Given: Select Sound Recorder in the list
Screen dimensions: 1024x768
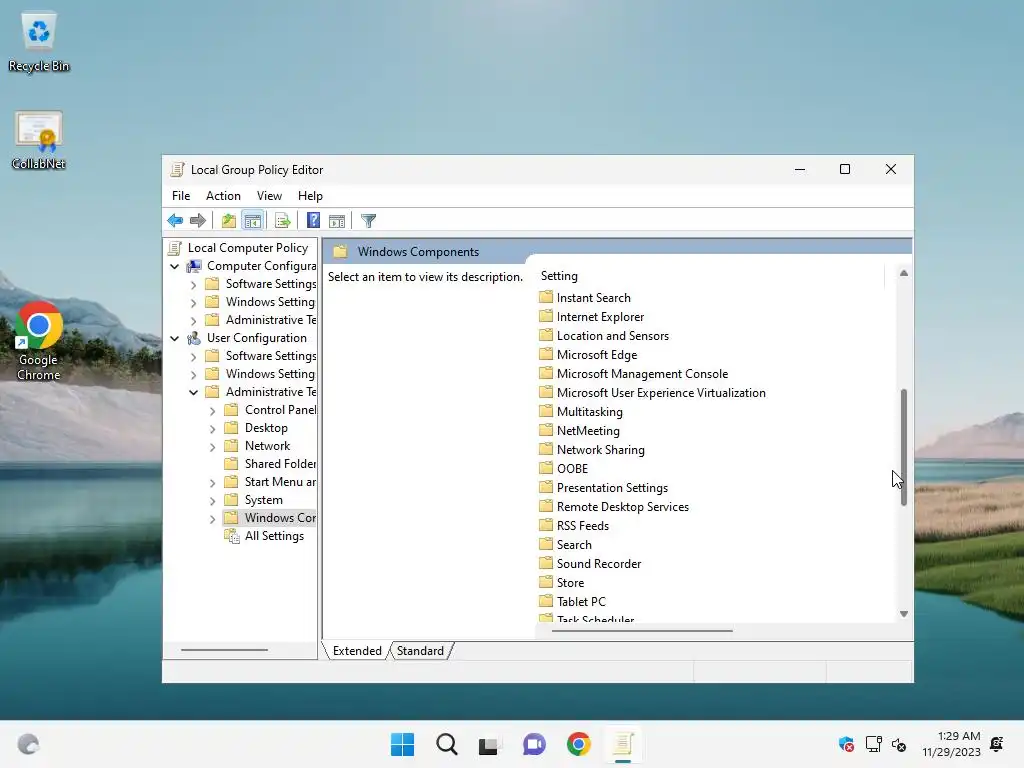Looking at the screenshot, I should pyautogui.click(x=599, y=564).
